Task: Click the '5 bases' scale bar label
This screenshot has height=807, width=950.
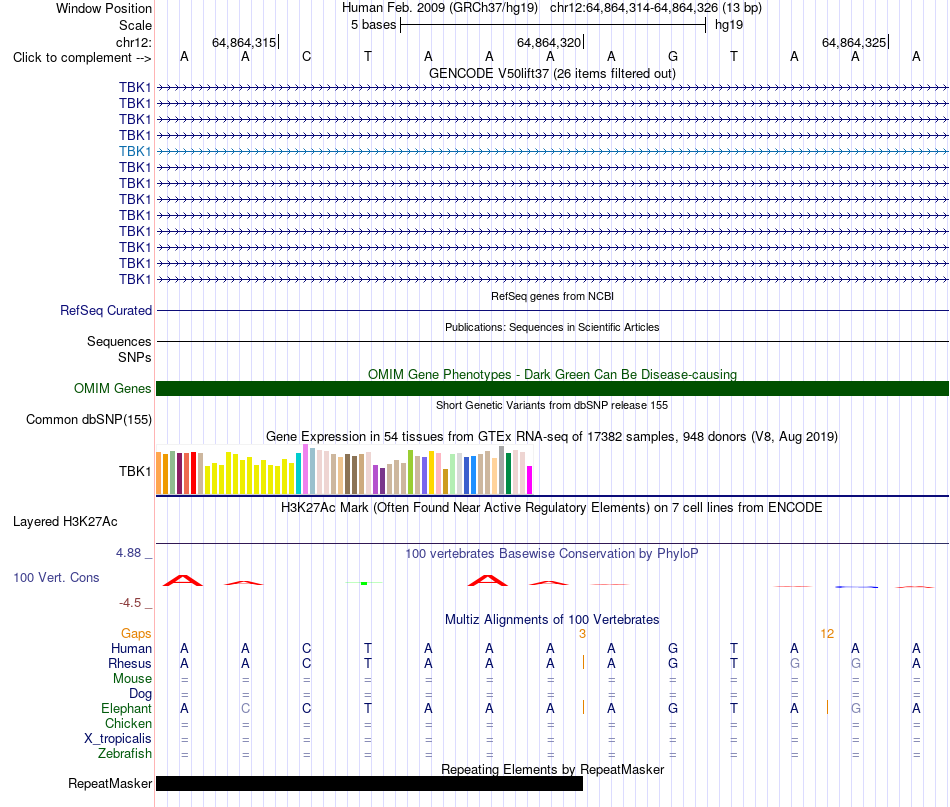Action: pyautogui.click(x=373, y=25)
